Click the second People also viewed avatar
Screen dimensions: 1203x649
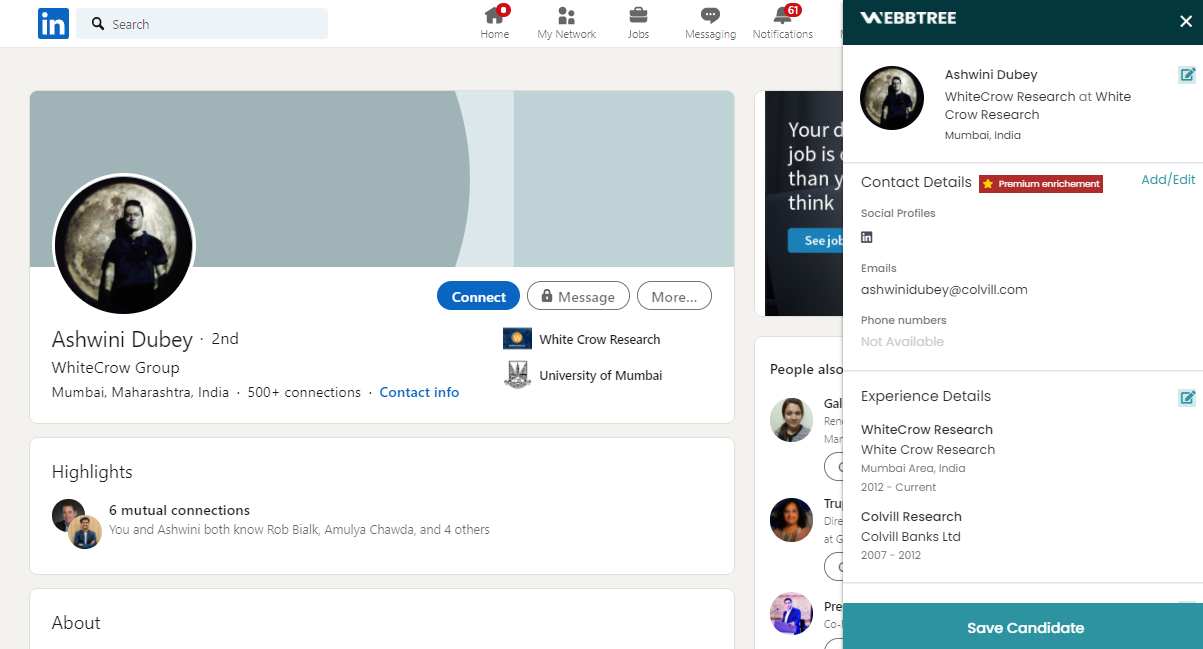point(791,520)
